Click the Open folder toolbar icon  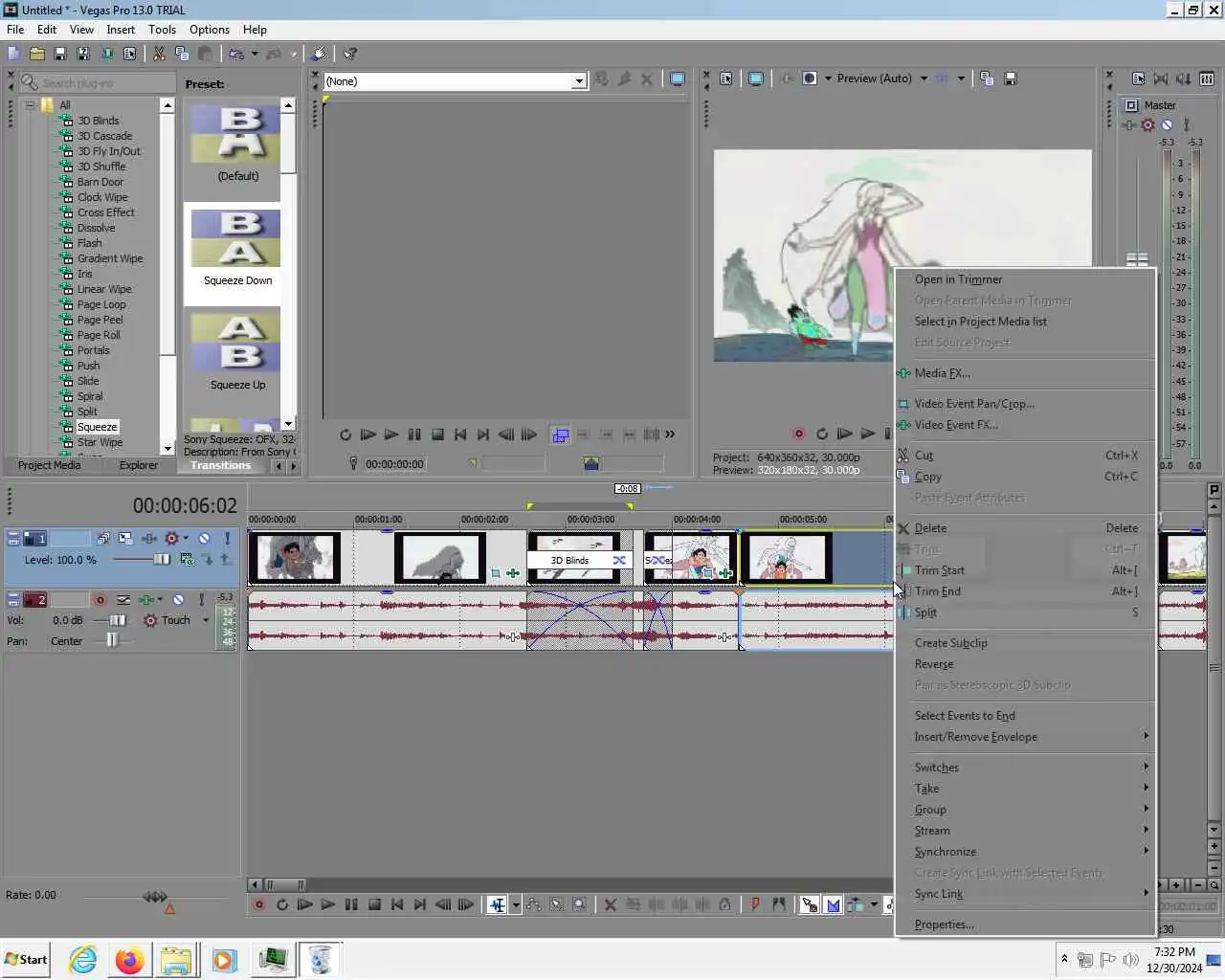36,54
